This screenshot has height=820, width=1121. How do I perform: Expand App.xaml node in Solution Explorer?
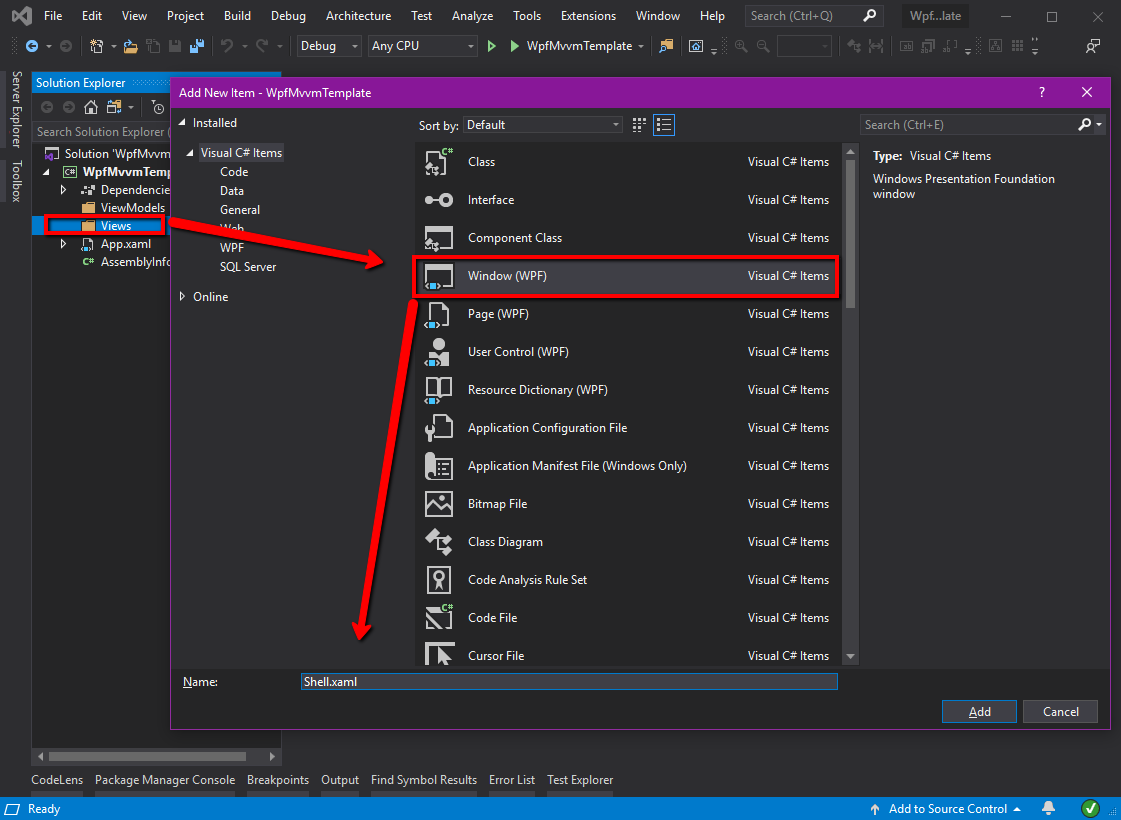[x=64, y=244]
